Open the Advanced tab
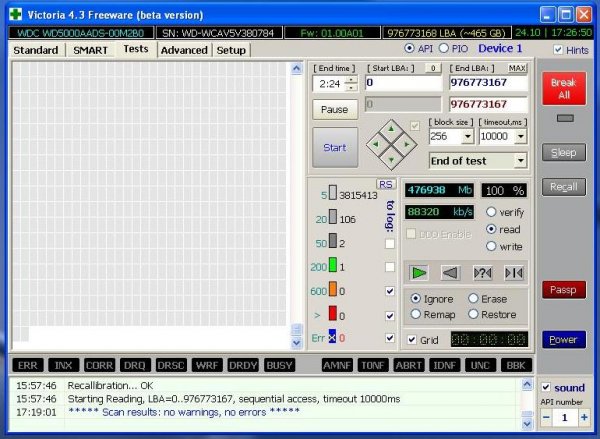The height and width of the screenshot is (439, 600). [184, 50]
